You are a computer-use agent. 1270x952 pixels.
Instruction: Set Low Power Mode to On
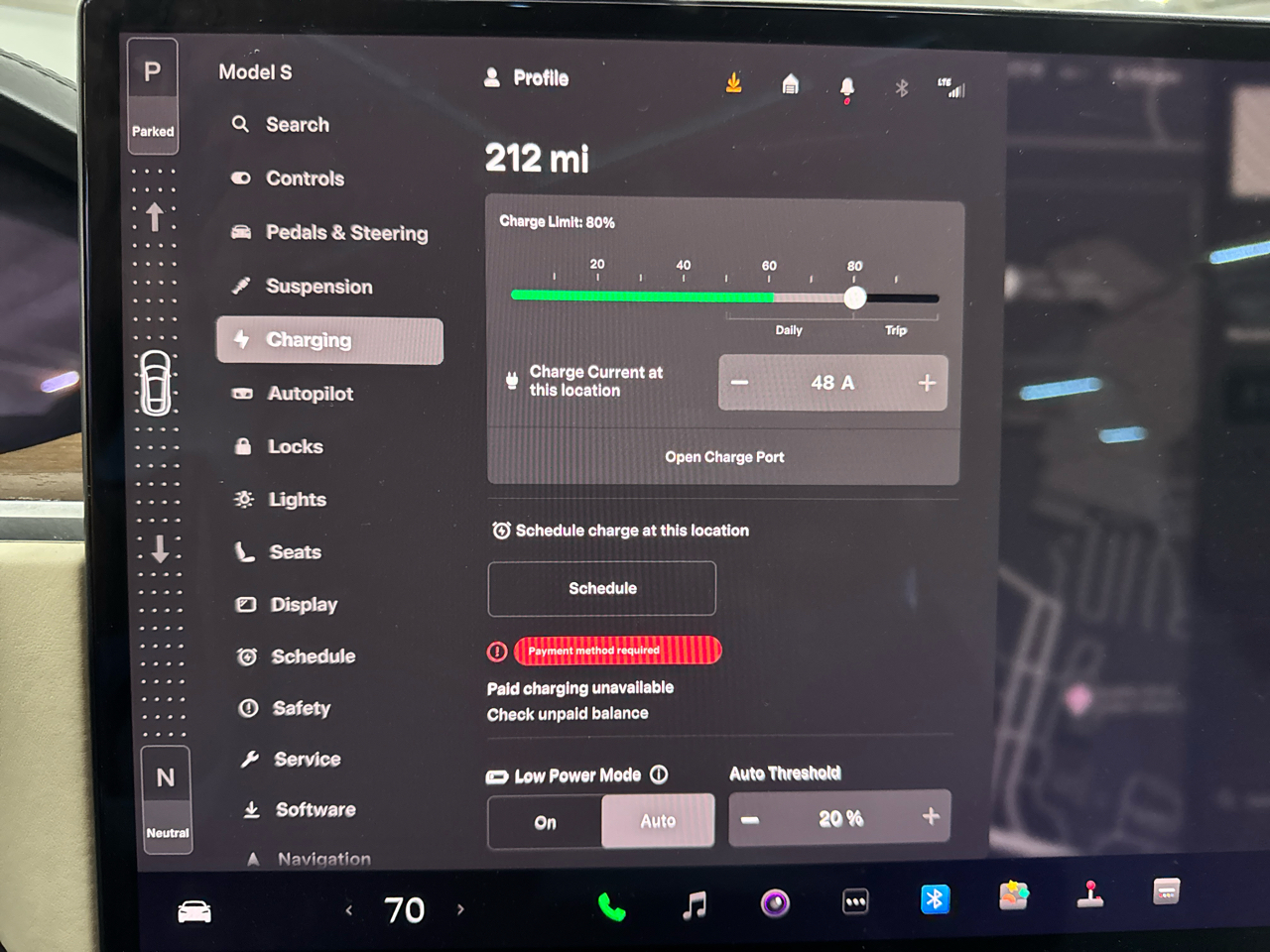click(x=545, y=822)
